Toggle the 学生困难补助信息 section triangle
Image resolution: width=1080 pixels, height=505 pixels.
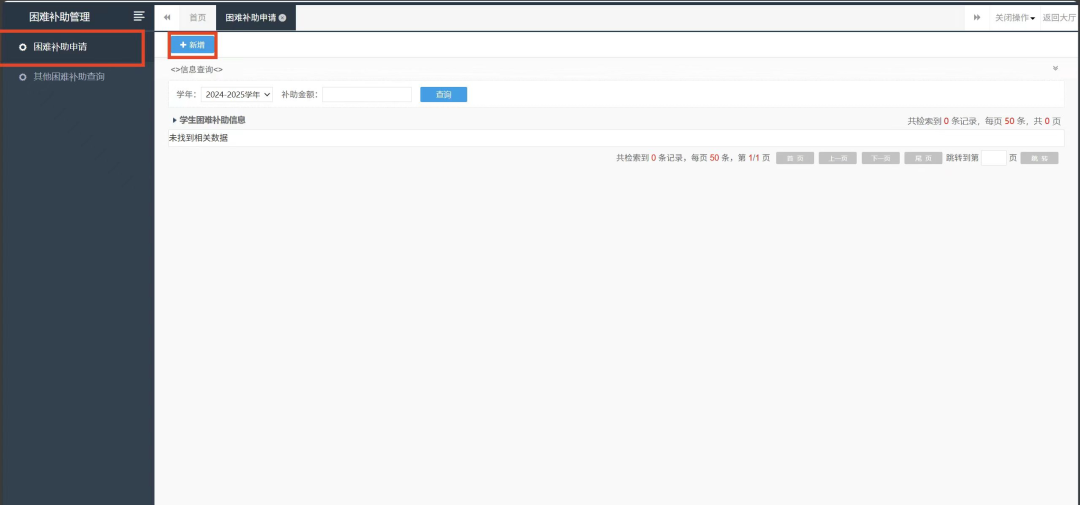click(175, 121)
